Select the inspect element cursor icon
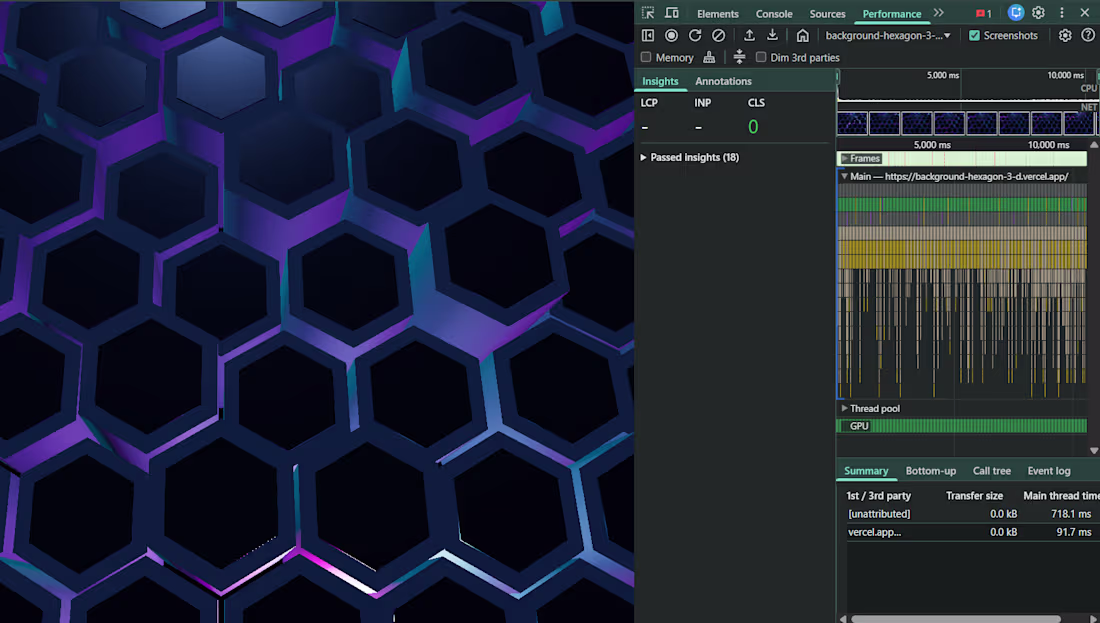Screen dimensions: 1100x623 pyautogui.click(x=648, y=13)
